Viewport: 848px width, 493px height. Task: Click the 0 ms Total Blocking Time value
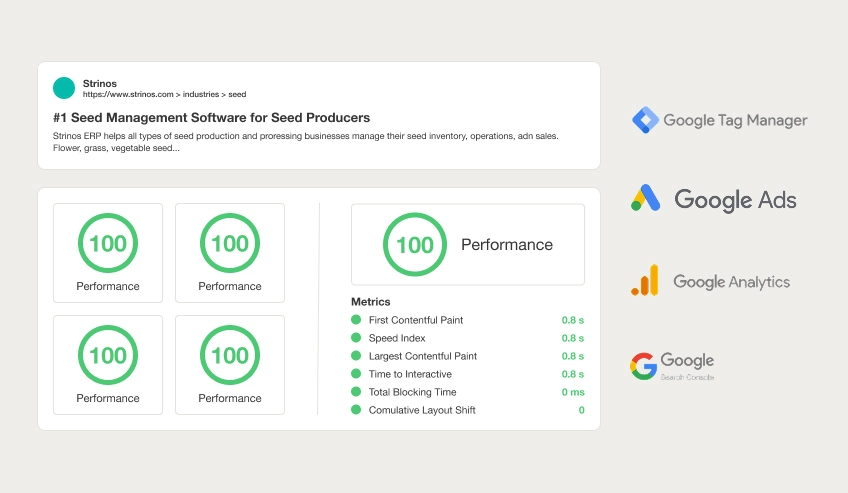pos(573,392)
